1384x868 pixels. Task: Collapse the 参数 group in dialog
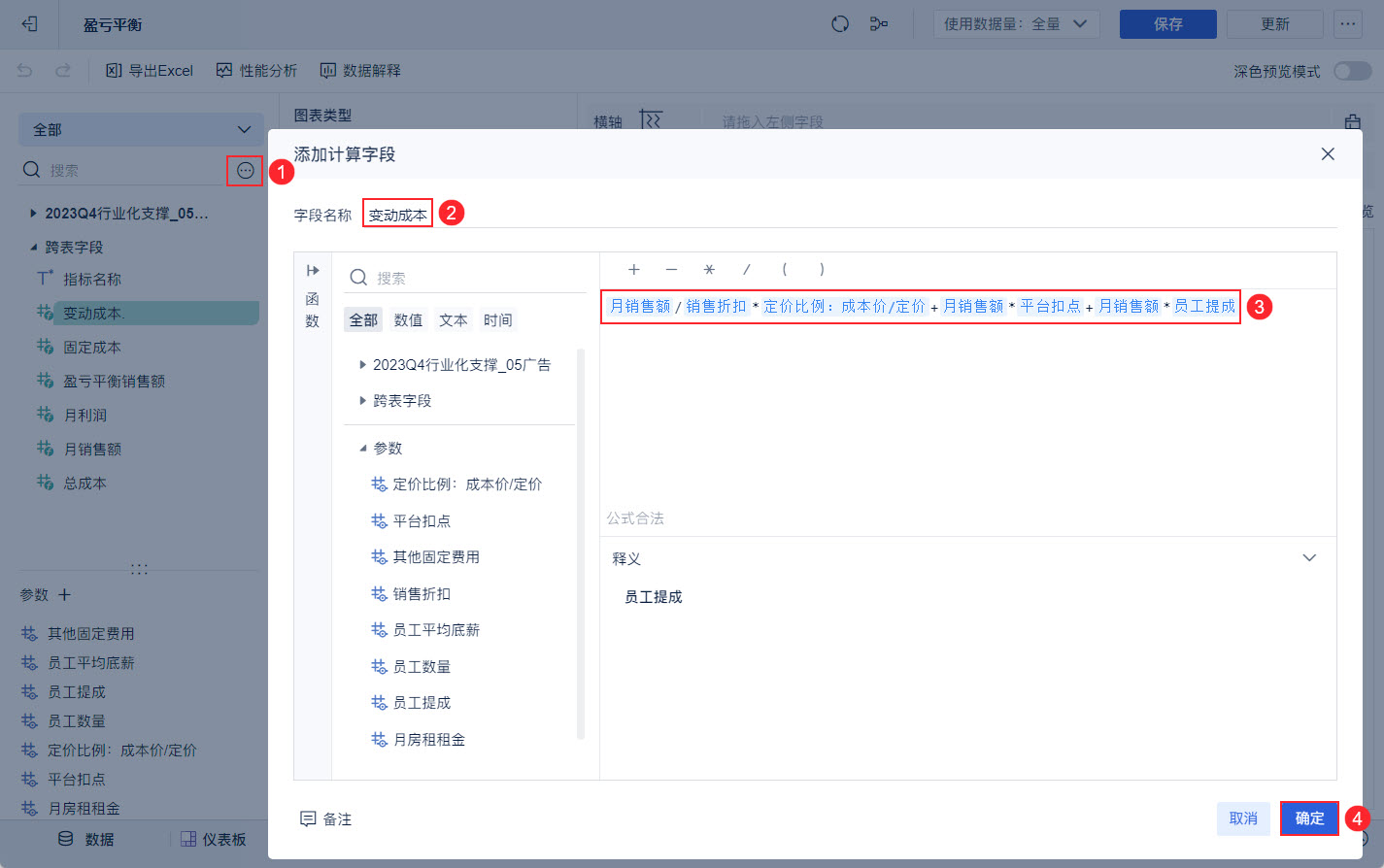(363, 448)
